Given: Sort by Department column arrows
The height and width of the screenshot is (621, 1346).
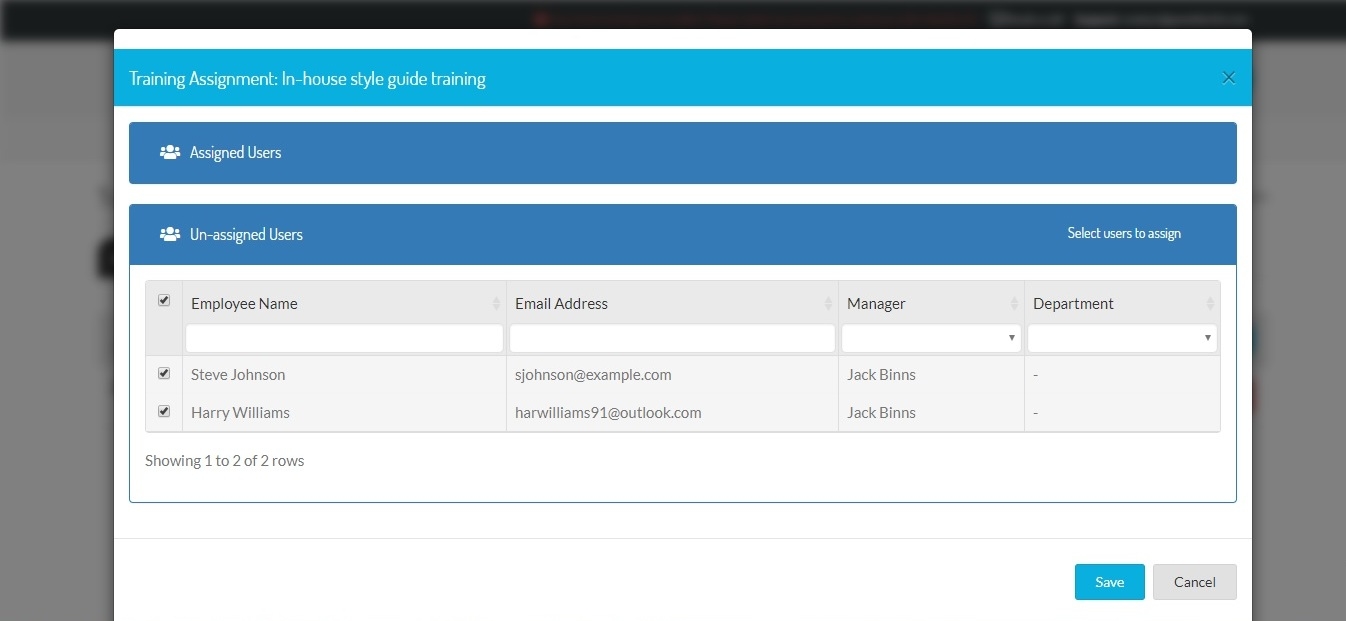Looking at the screenshot, I should coord(1210,304).
